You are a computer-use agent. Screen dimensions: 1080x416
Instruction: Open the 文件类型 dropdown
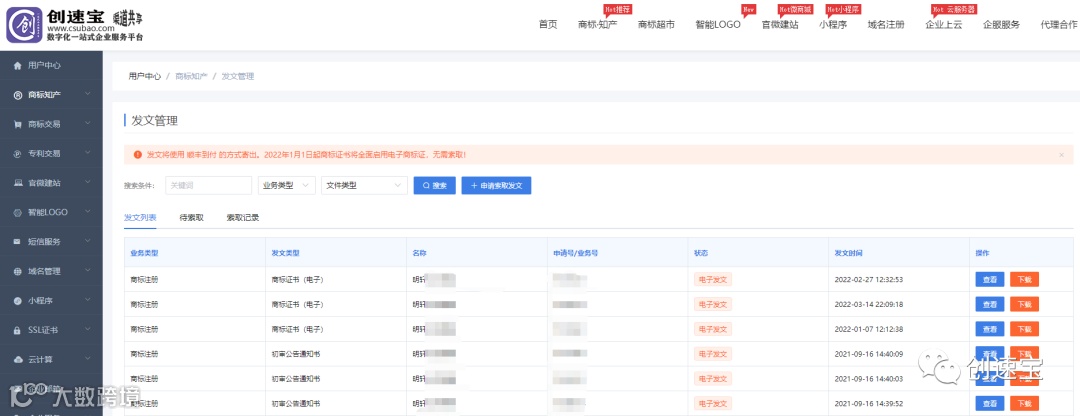pyautogui.click(x=364, y=185)
